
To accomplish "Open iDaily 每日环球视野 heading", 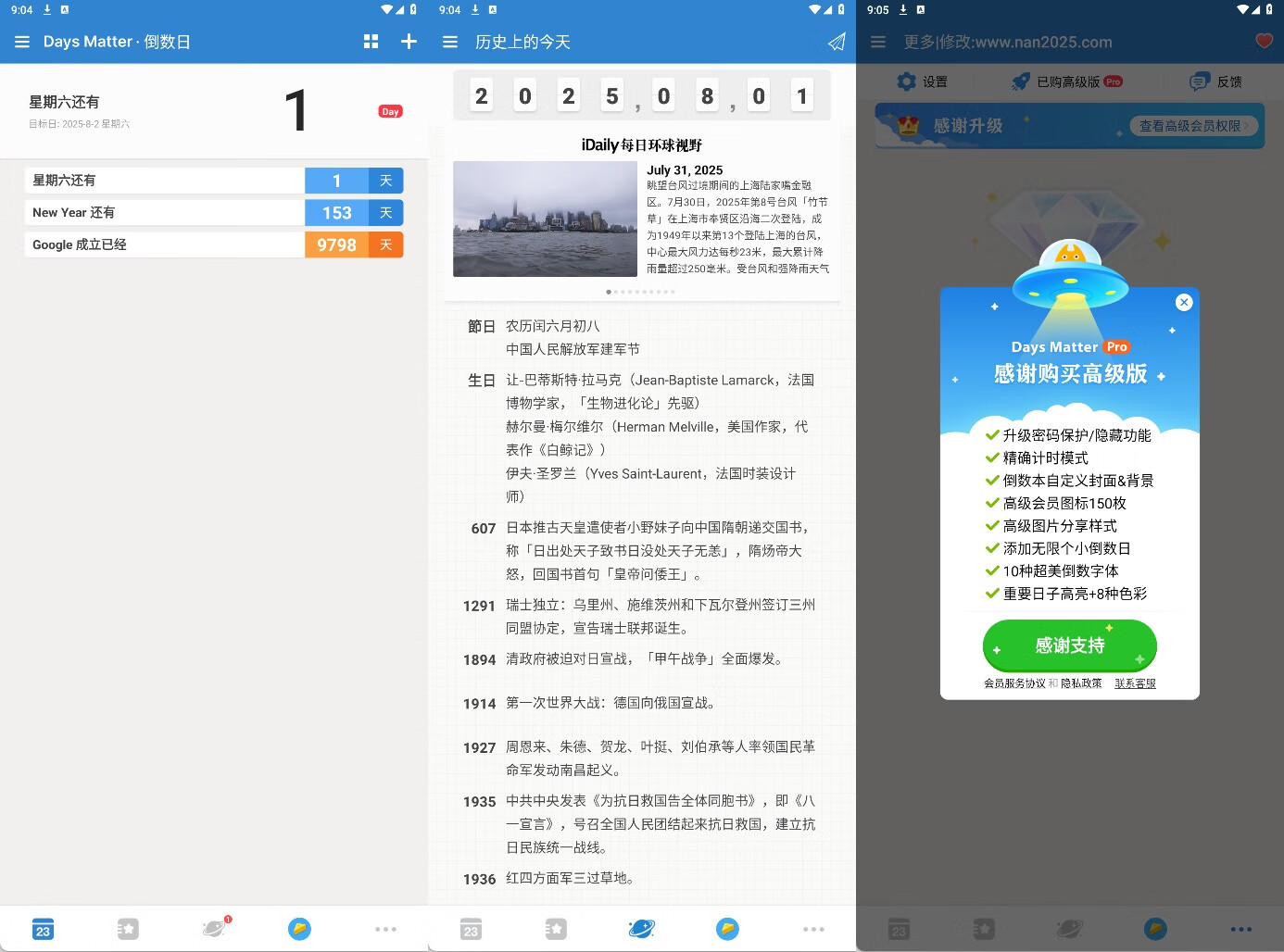I will pos(641,145).
